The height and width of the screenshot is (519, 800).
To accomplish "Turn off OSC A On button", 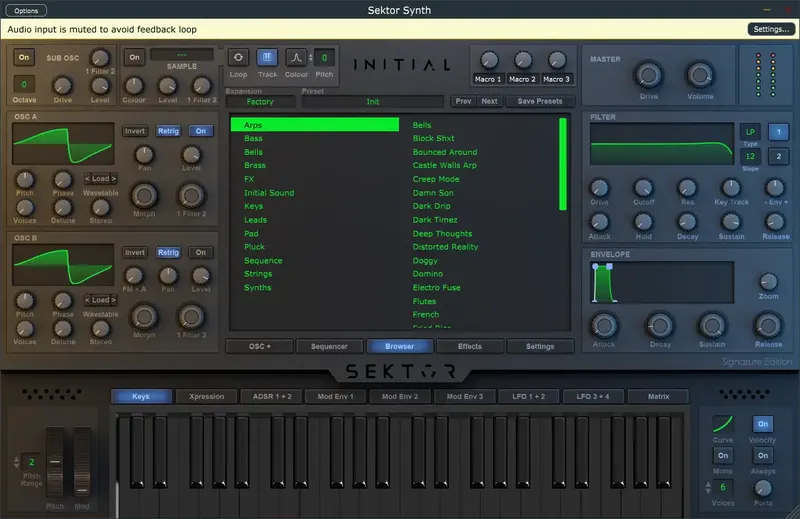I will 201,131.
